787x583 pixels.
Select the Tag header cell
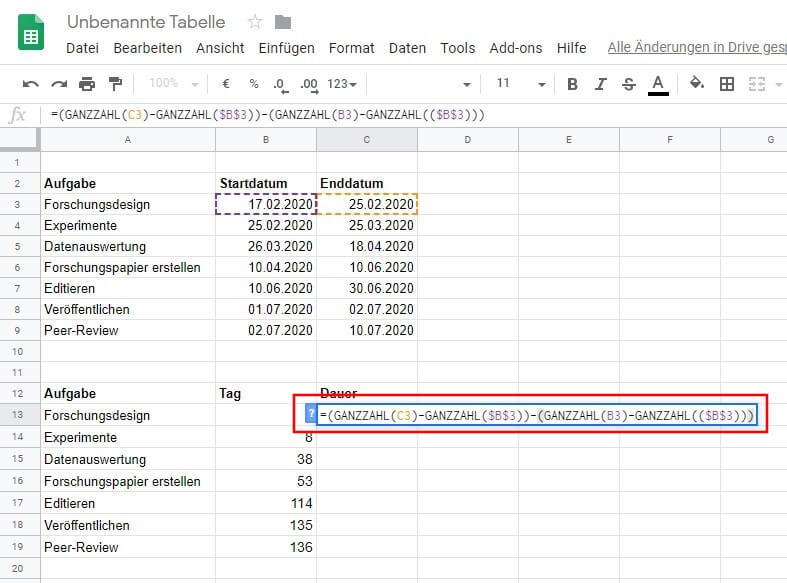click(x=266, y=393)
